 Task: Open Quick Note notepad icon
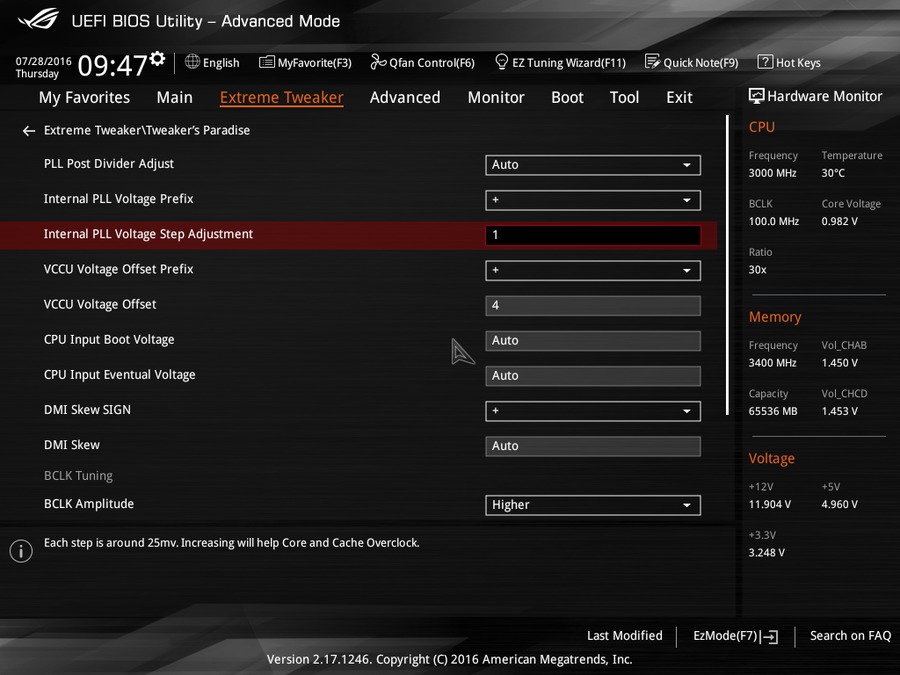[x=652, y=61]
